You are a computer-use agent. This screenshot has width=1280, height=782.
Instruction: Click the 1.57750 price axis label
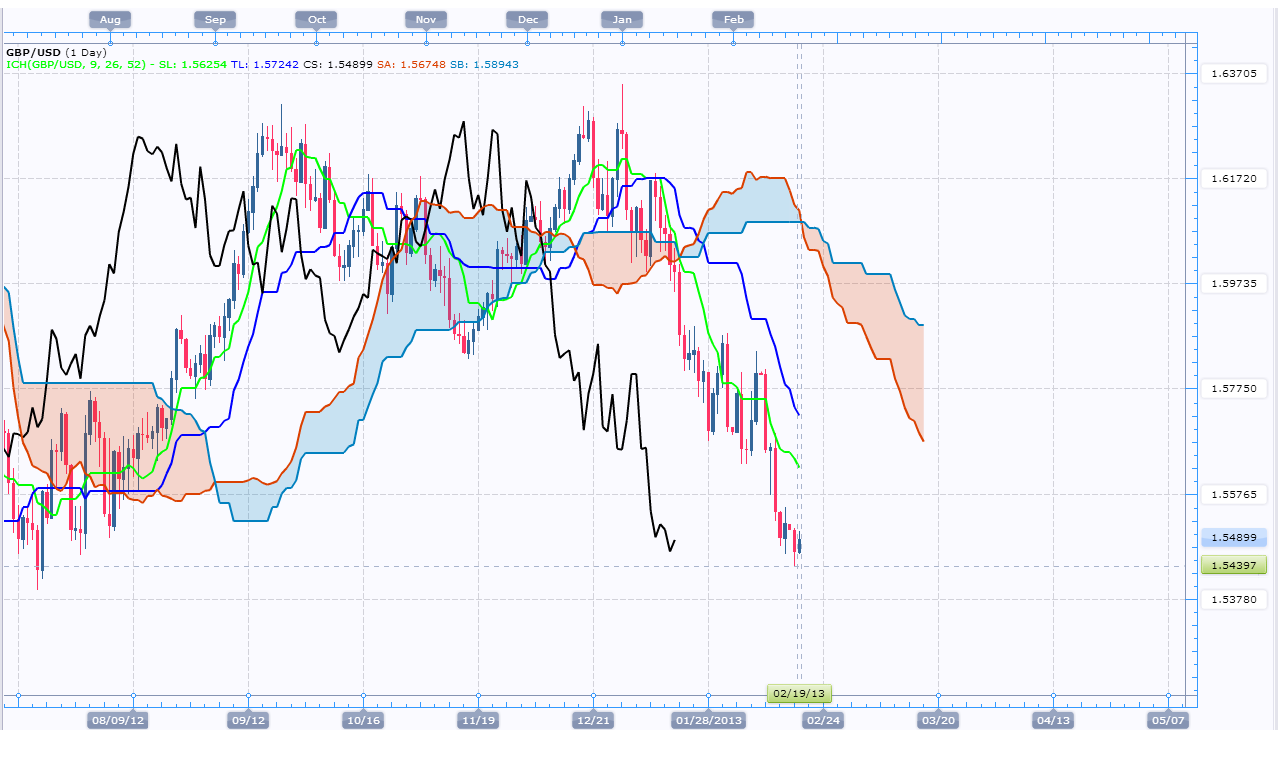click(1233, 388)
